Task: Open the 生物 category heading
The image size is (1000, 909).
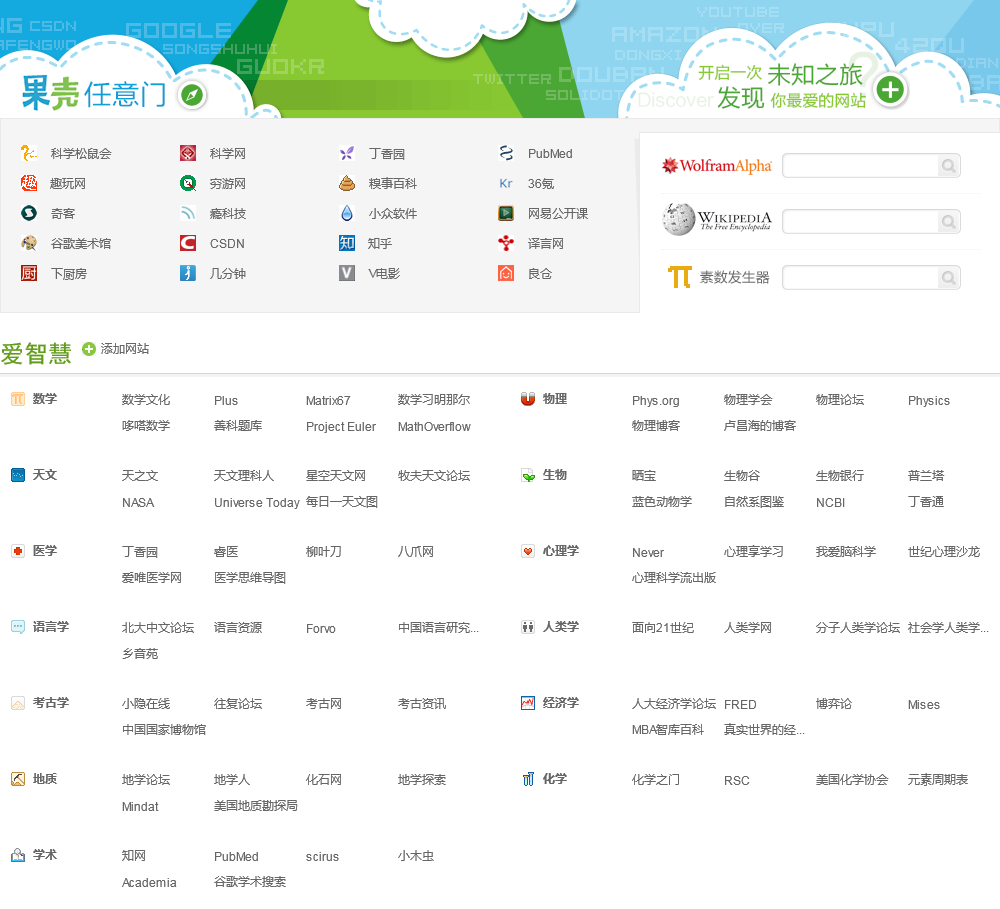Action: click(x=554, y=475)
